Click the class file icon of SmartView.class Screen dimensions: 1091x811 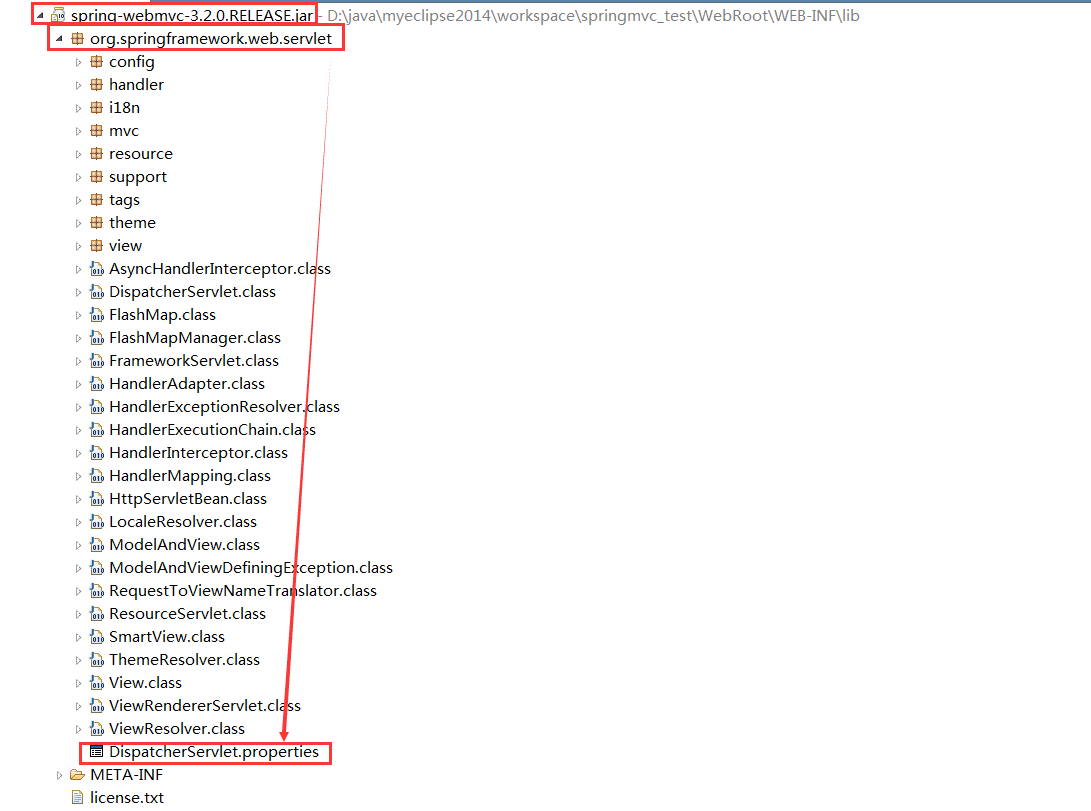point(97,637)
